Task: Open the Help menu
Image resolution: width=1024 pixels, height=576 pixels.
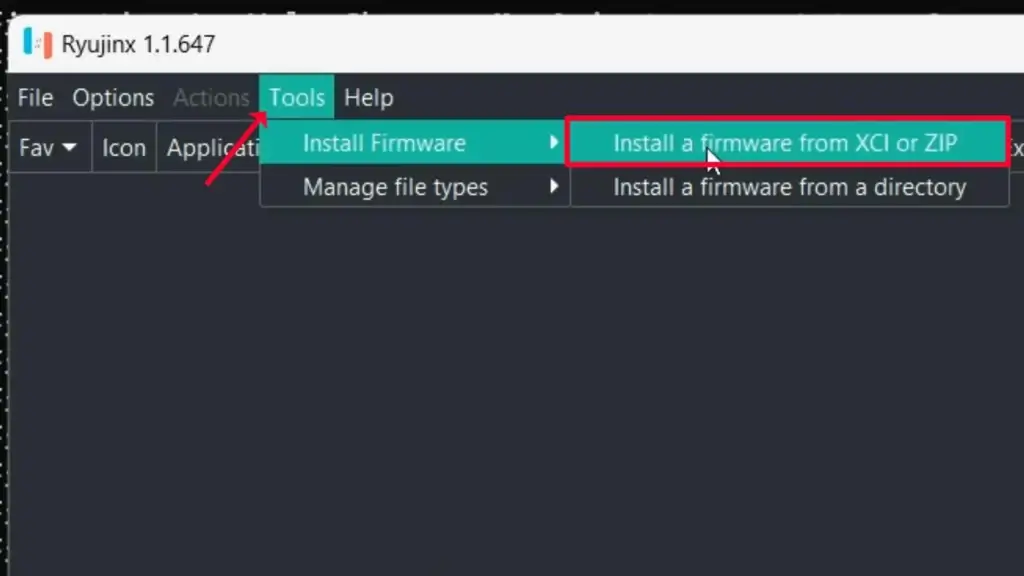Action: click(368, 98)
